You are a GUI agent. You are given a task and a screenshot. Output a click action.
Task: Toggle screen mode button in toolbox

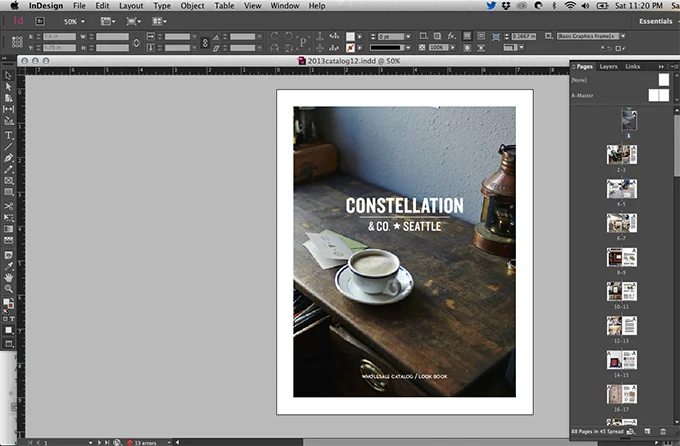point(8,344)
